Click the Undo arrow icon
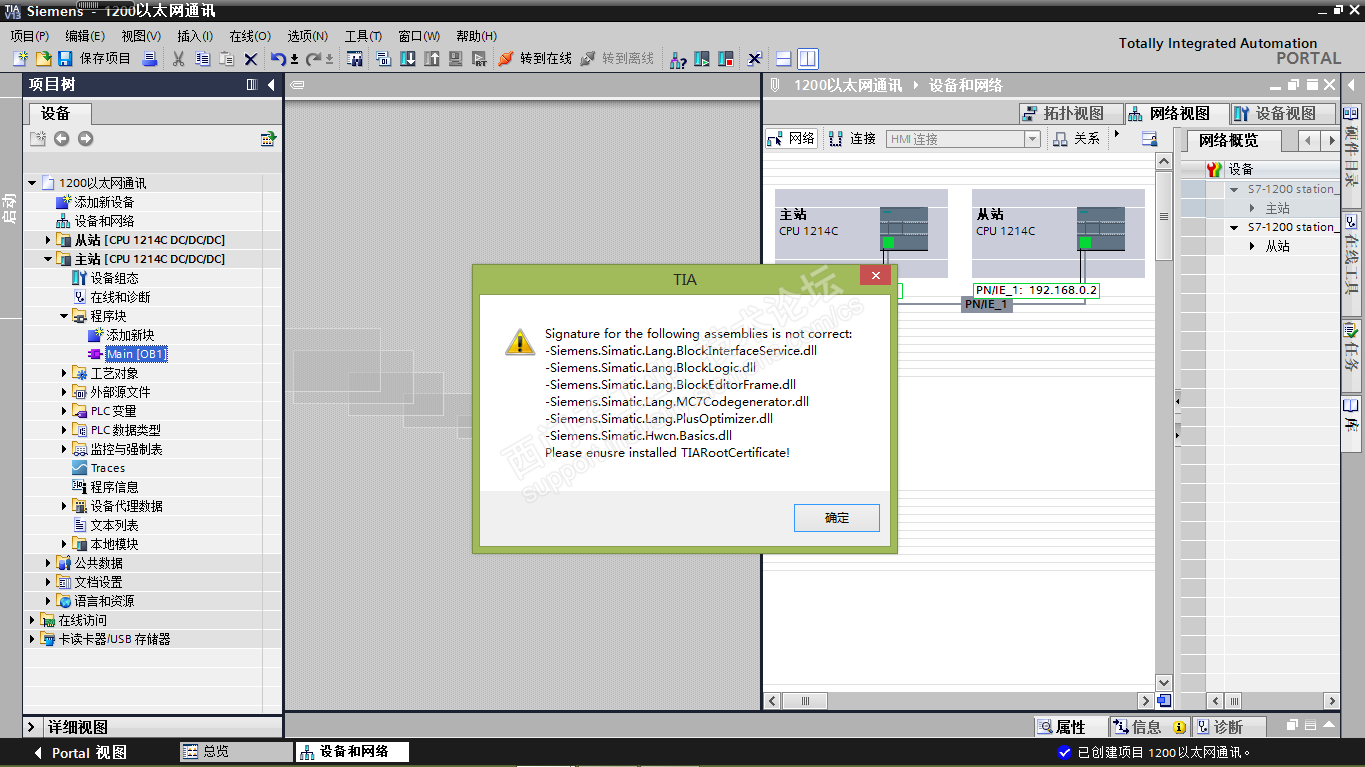 [279, 59]
